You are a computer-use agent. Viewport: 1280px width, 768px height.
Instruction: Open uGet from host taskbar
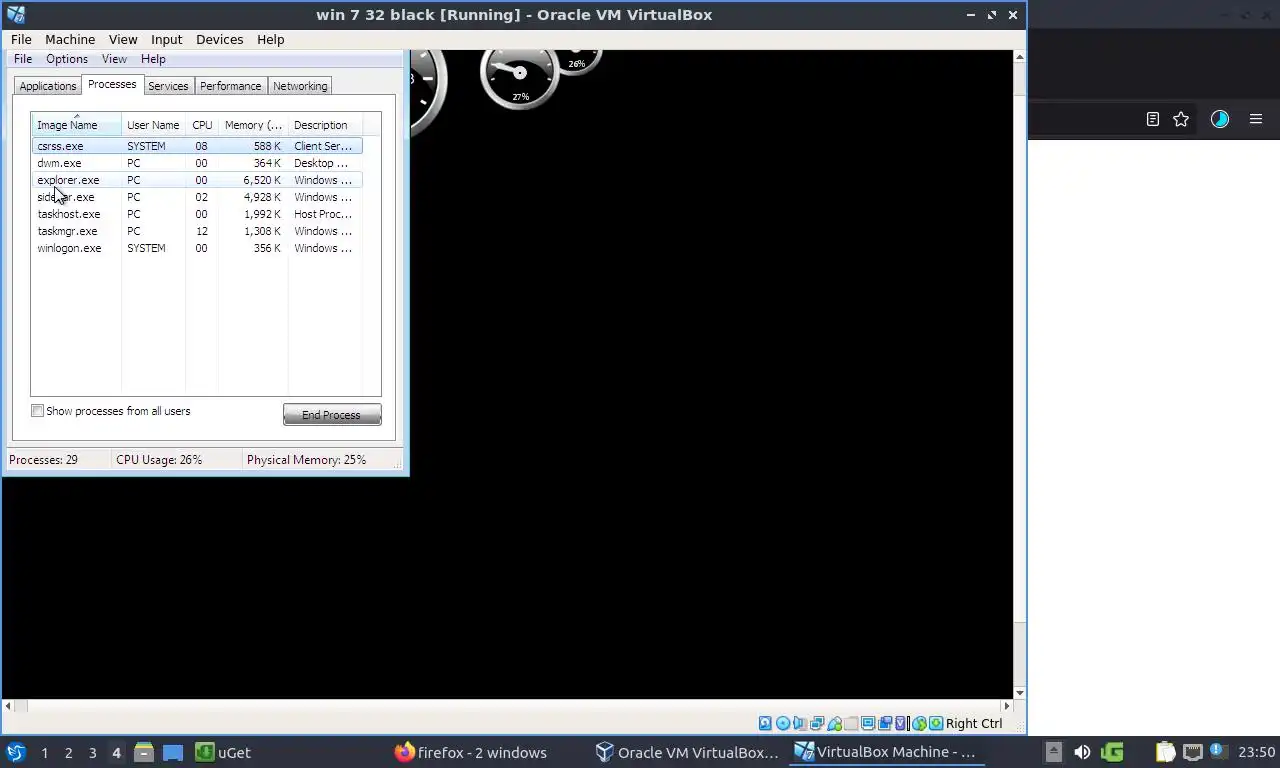(x=223, y=752)
